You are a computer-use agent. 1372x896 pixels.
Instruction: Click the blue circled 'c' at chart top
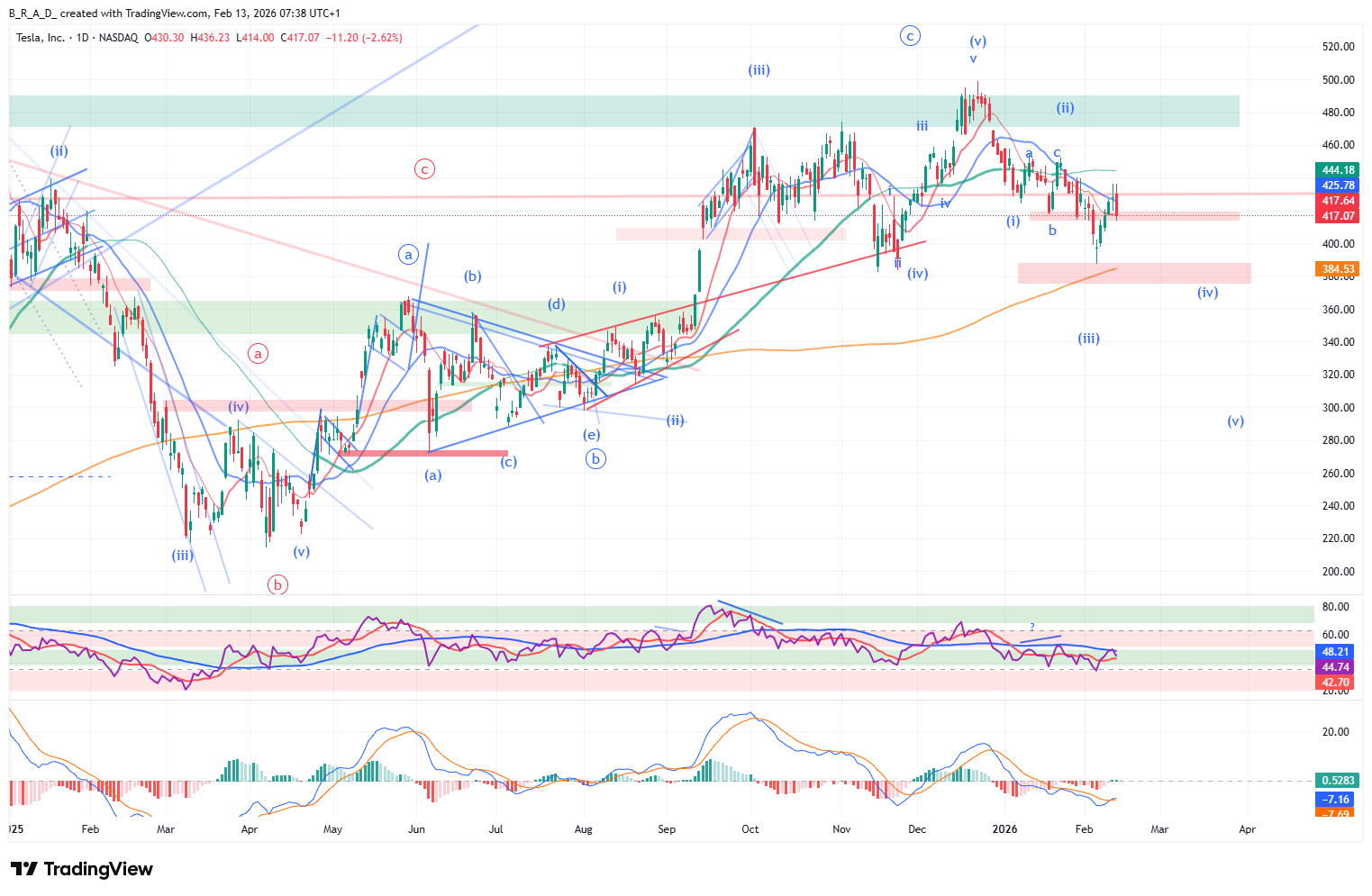pos(910,36)
